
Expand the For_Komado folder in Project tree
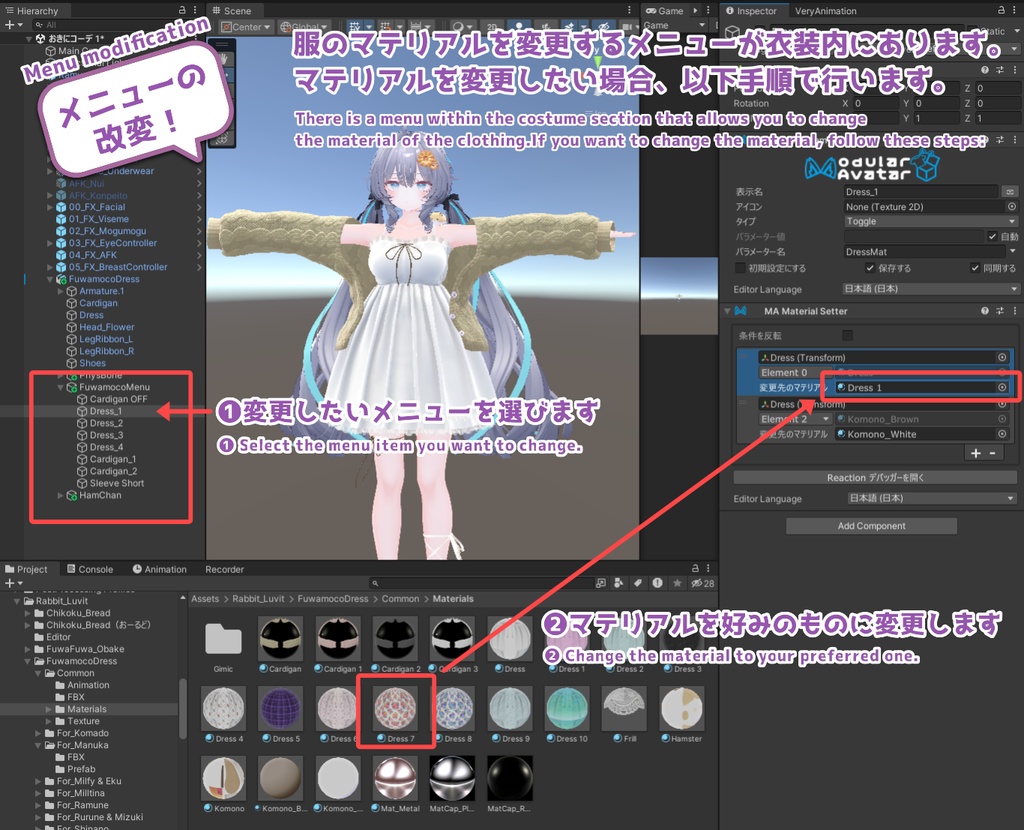tap(38, 733)
